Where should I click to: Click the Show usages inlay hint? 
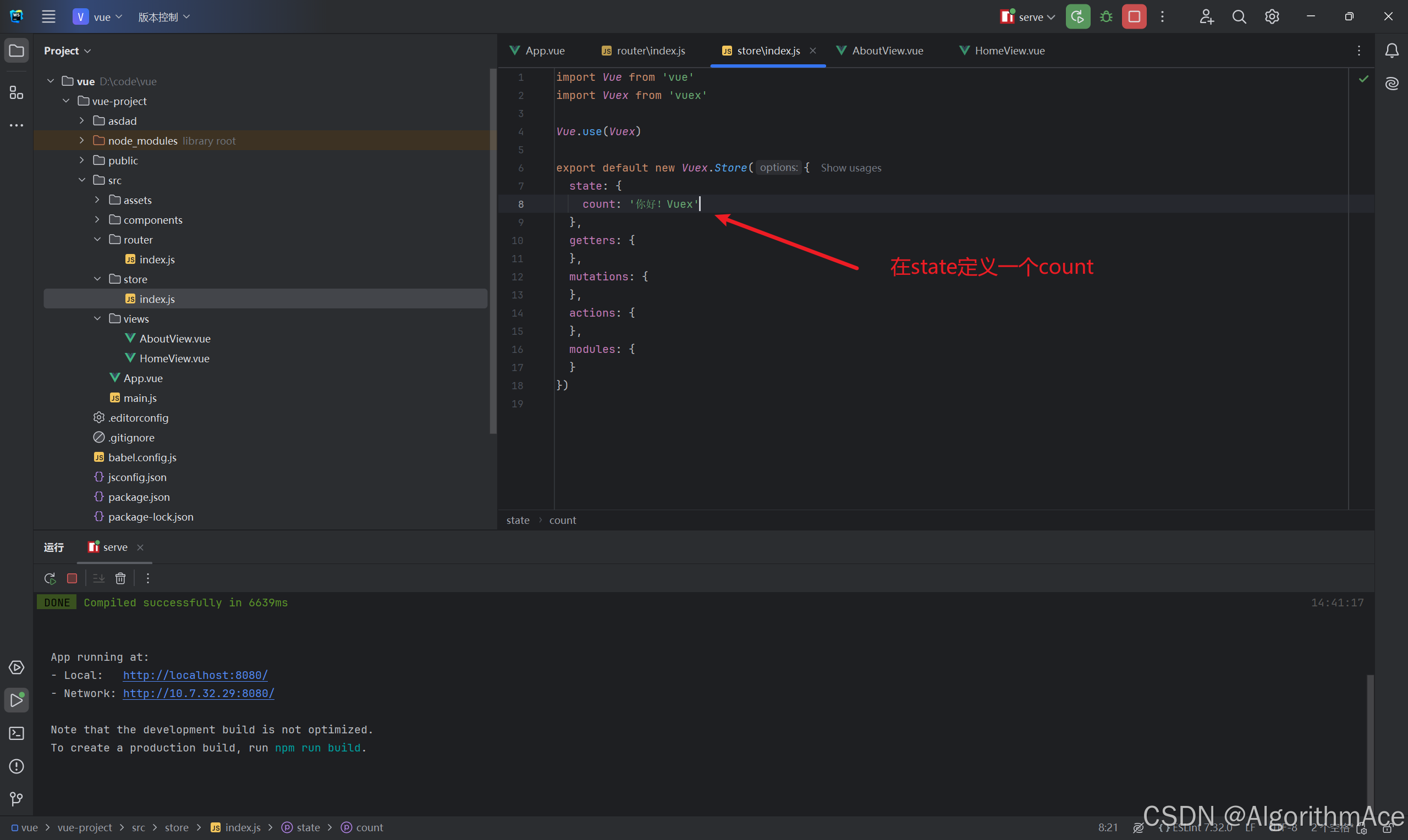point(850,168)
